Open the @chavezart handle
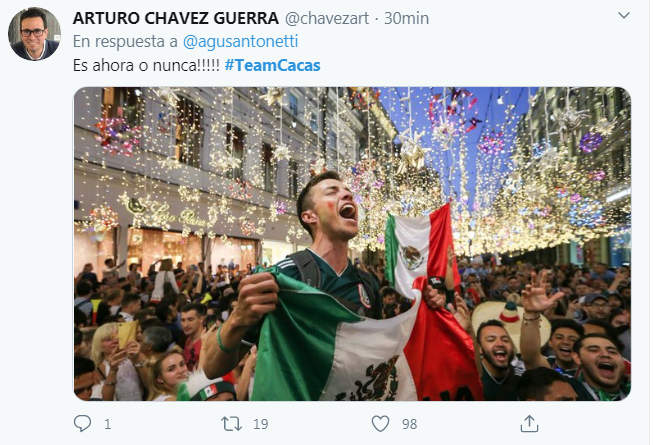The image size is (654, 445). [327, 18]
